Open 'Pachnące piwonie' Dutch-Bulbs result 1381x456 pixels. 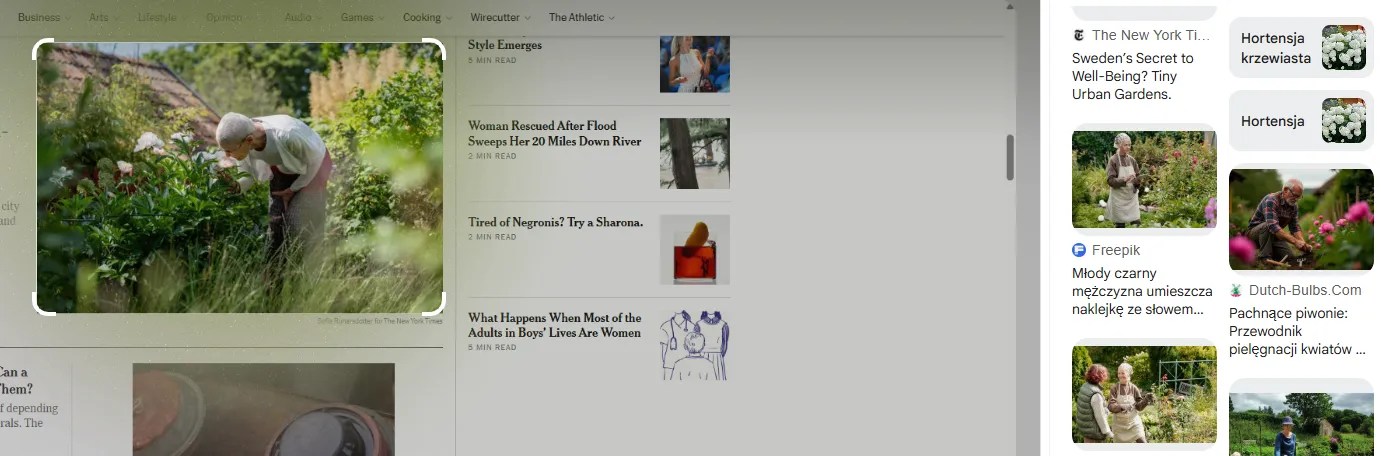pyautogui.click(x=1297, y=331)
